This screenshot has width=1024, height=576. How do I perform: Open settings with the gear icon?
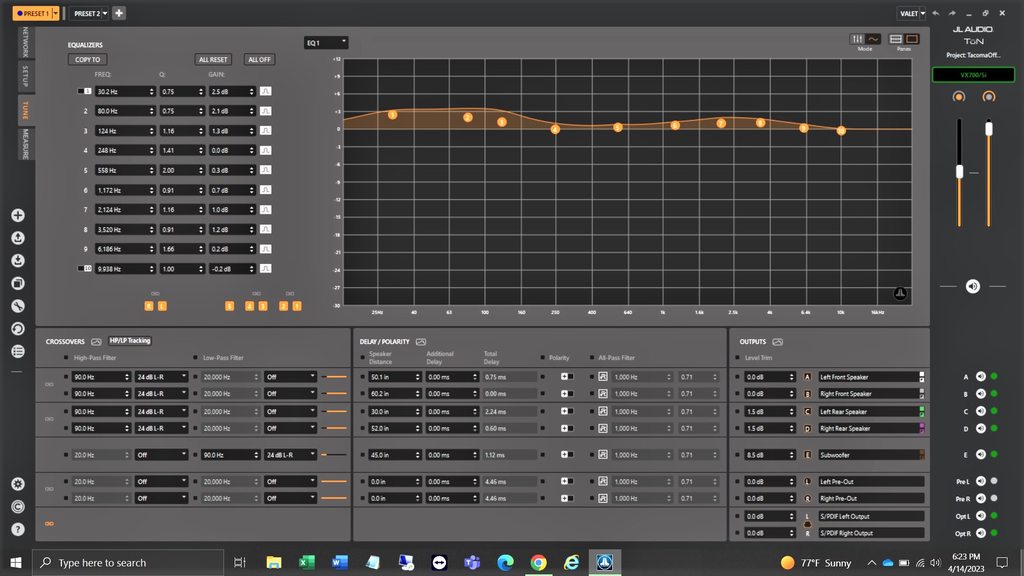[18, 484]
